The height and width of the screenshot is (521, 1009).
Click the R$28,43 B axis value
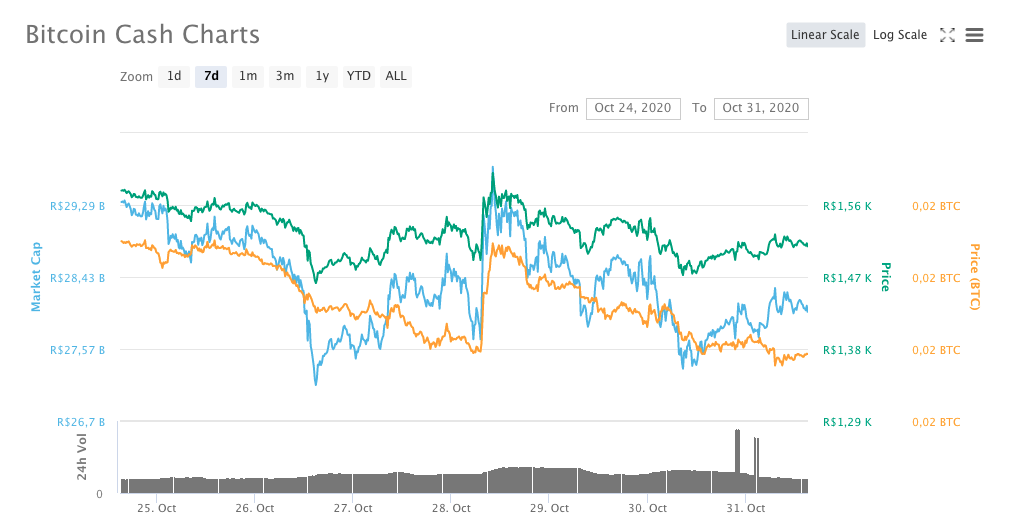coord(77,279)
